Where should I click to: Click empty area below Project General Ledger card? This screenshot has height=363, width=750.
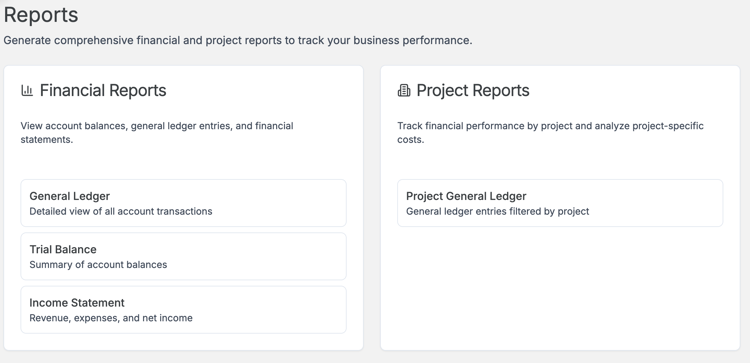pyautogui.click(x=560, y=287)
